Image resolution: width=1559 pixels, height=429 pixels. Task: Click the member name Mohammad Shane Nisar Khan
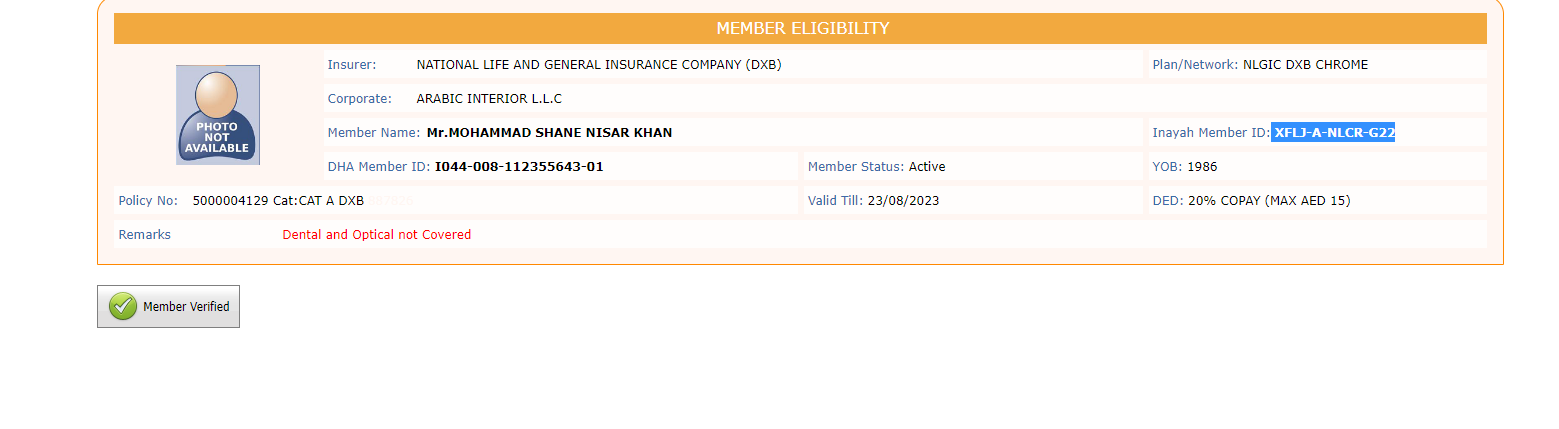click(x=549, y=133)
